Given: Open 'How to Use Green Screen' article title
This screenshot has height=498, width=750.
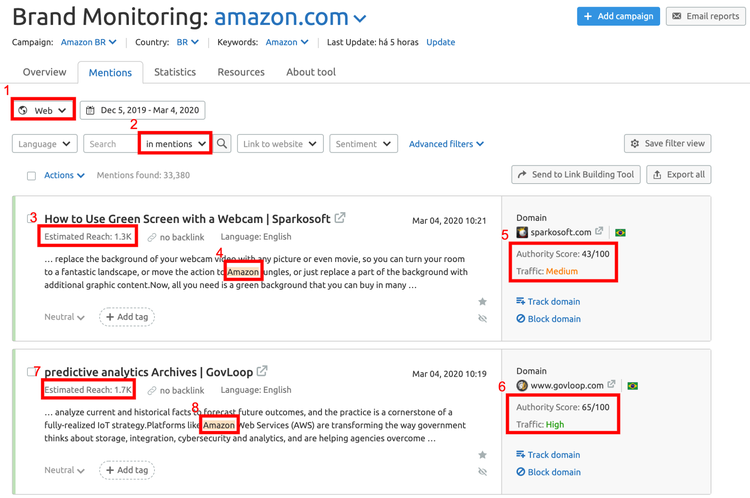Looking at the screenshot, I should [x=188, y=219].
